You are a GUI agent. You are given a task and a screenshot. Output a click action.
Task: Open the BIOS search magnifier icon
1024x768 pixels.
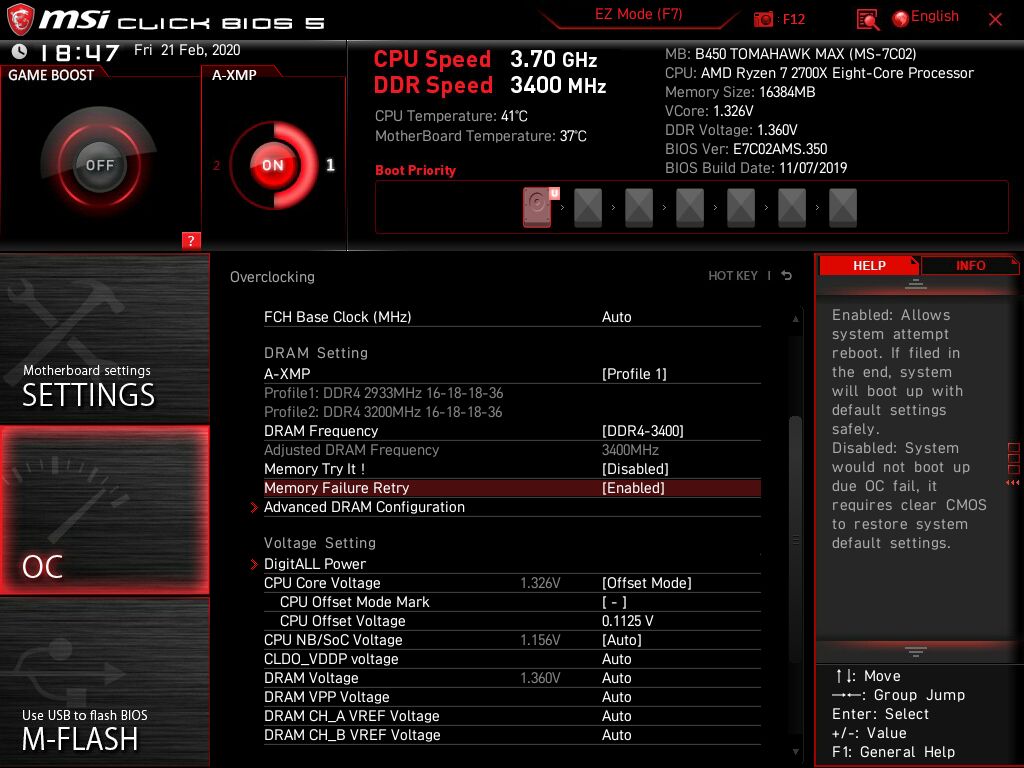867,20
